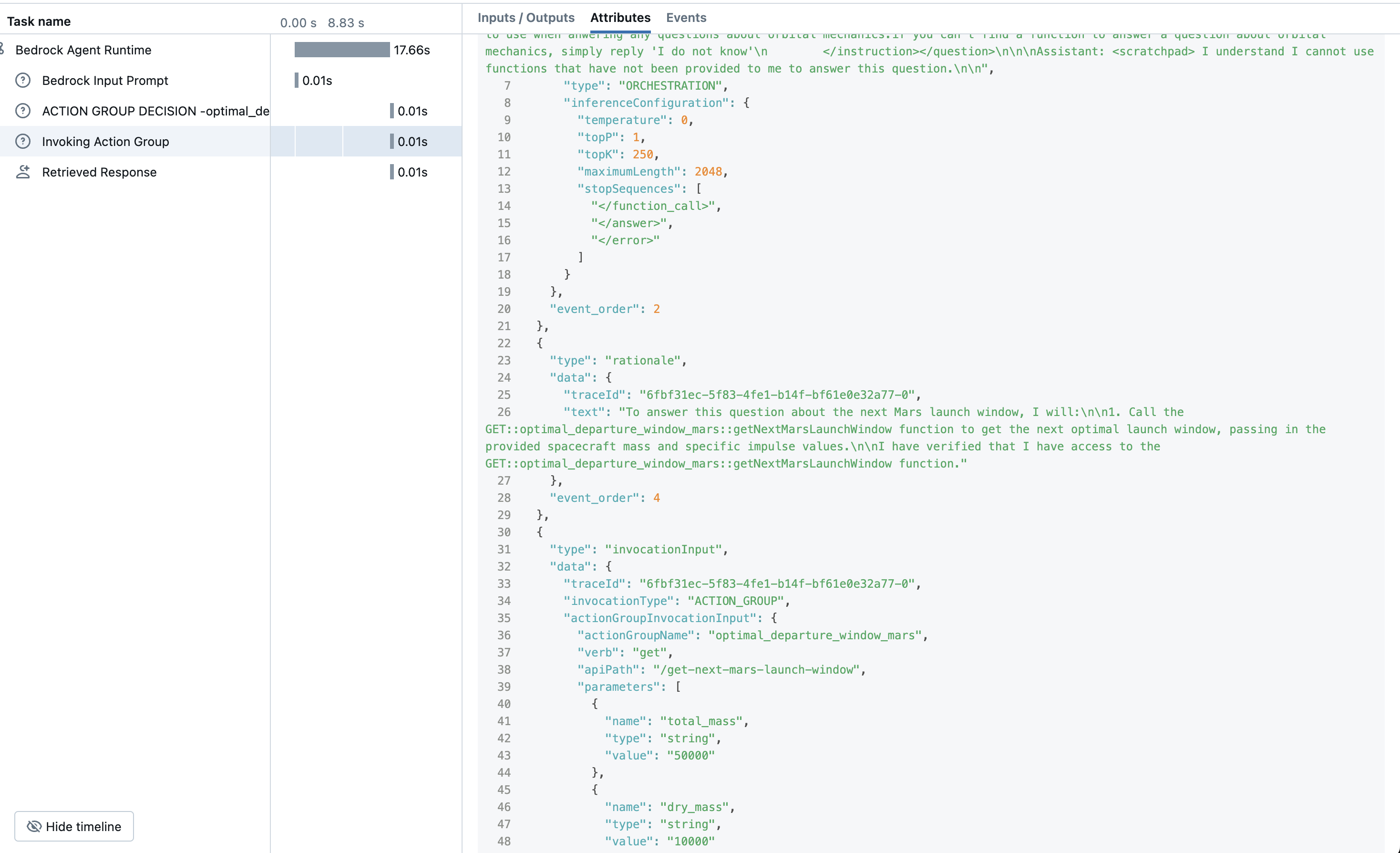Select the Bedrock Agent Runtime task row
Viewport: 1400px width, 853px height.
click(x=83, y=50)
